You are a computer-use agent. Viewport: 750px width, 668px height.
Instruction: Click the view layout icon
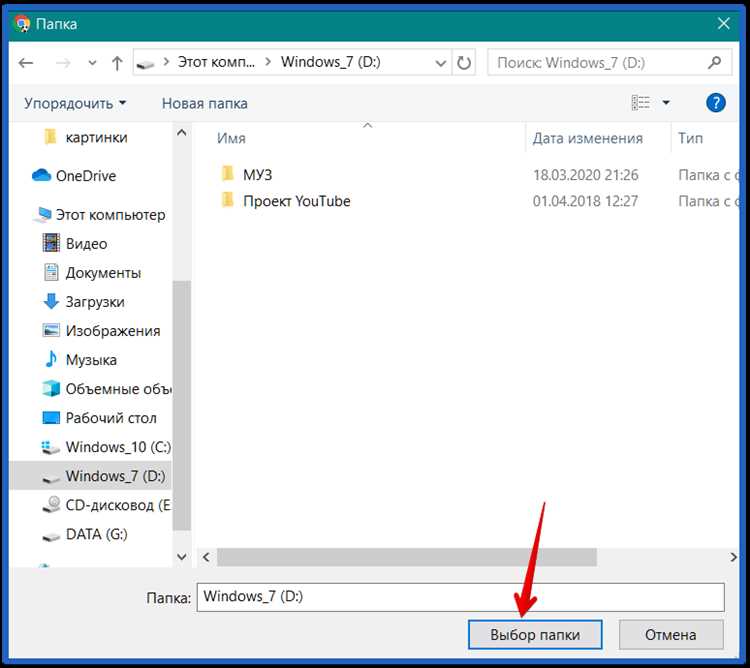pos(641,103)
